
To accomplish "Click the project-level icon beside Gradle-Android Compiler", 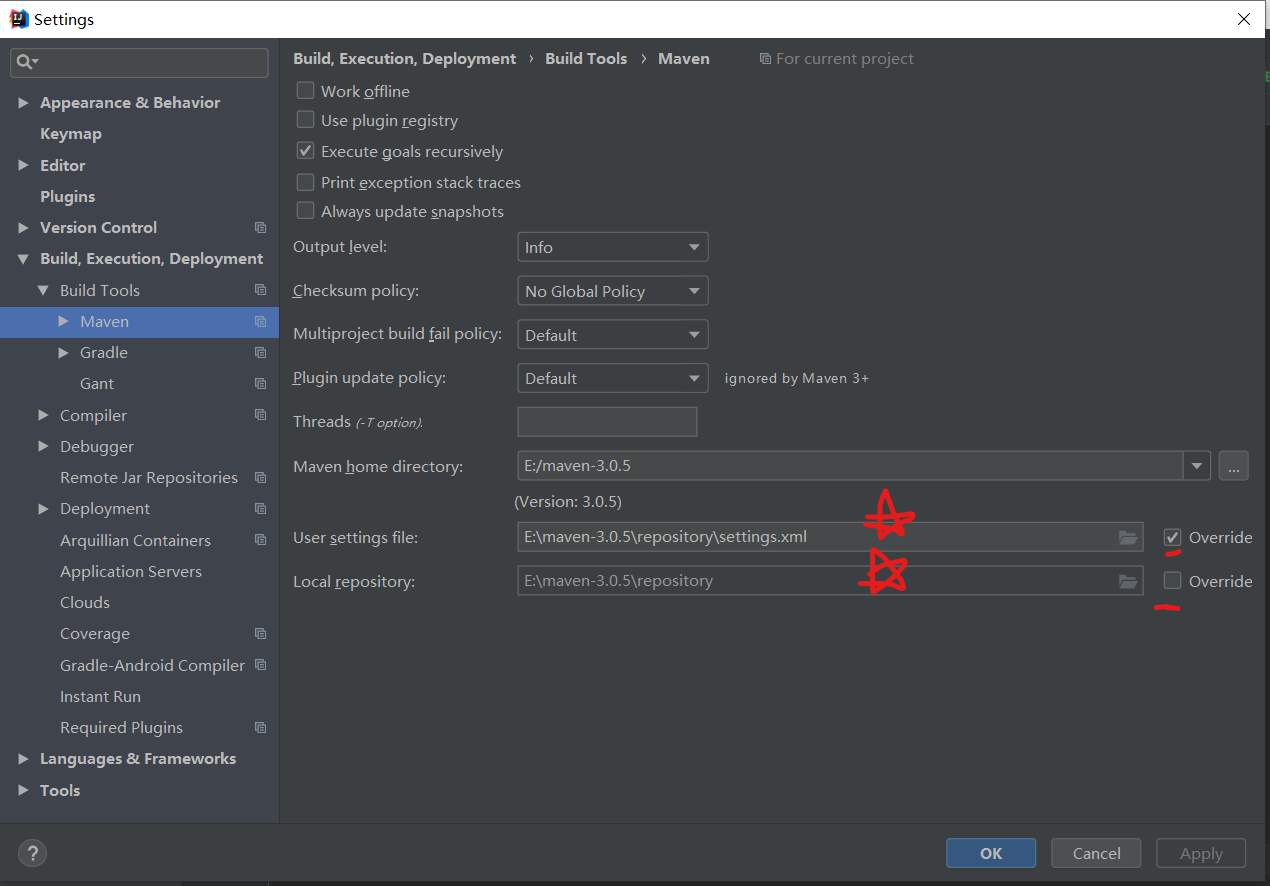I will click(260, 665).
